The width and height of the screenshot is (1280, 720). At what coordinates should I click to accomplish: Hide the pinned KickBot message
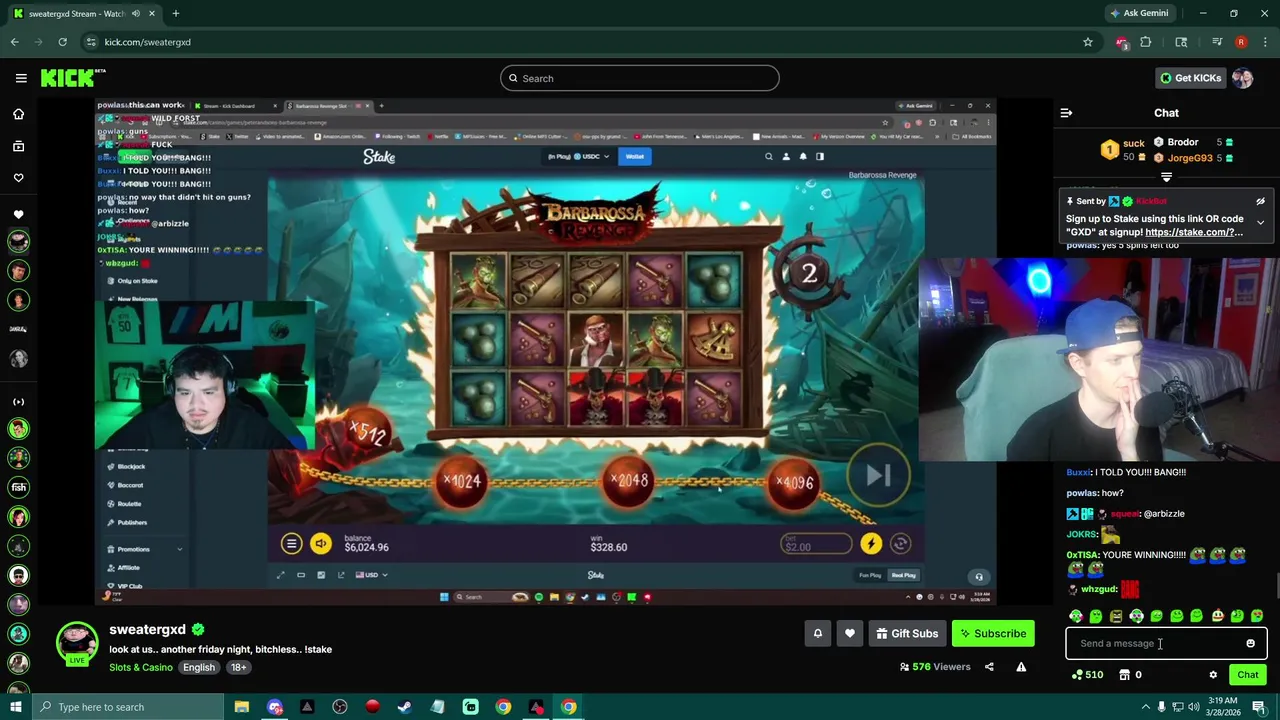click(x=1260, y=201)
